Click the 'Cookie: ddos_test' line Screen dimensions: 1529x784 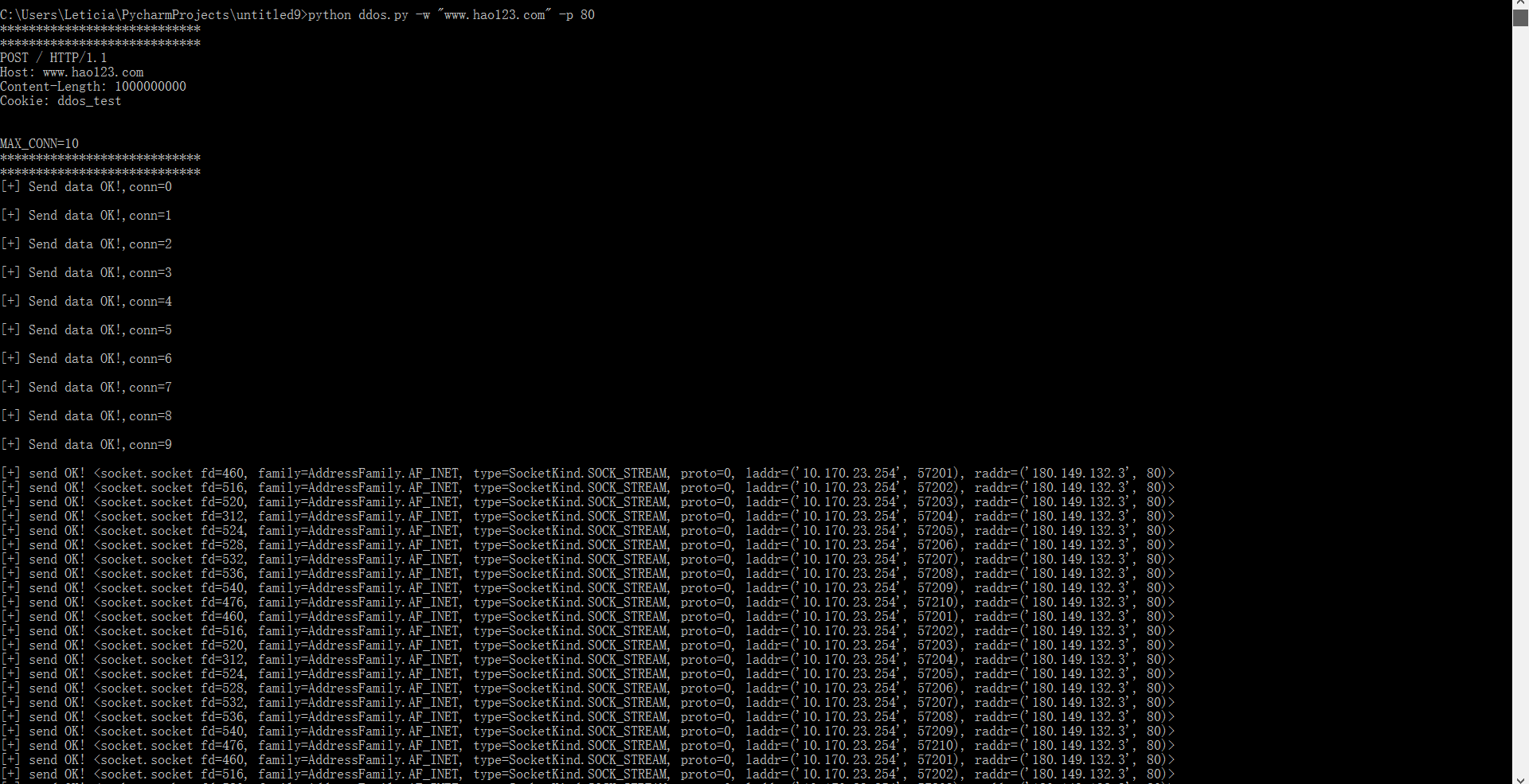(61, 101)
